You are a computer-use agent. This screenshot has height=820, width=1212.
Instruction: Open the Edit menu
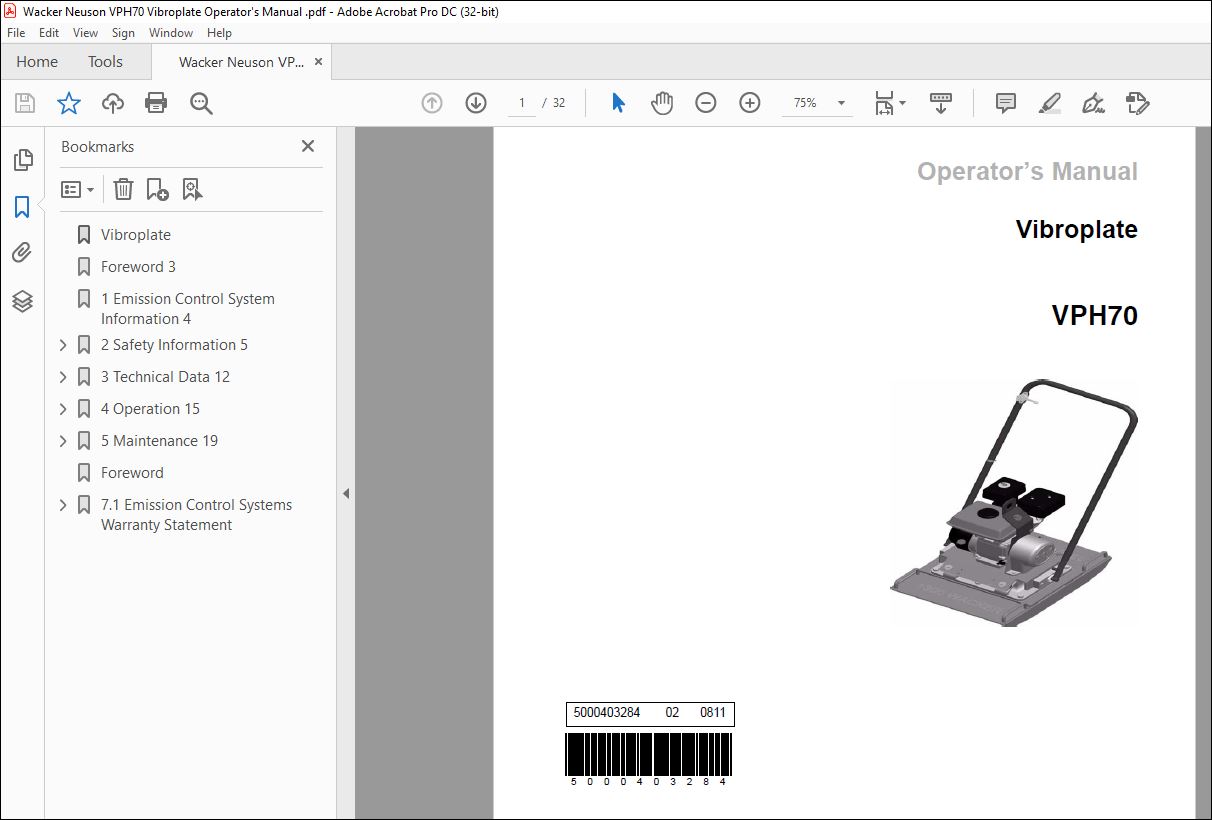click(49, 33)
